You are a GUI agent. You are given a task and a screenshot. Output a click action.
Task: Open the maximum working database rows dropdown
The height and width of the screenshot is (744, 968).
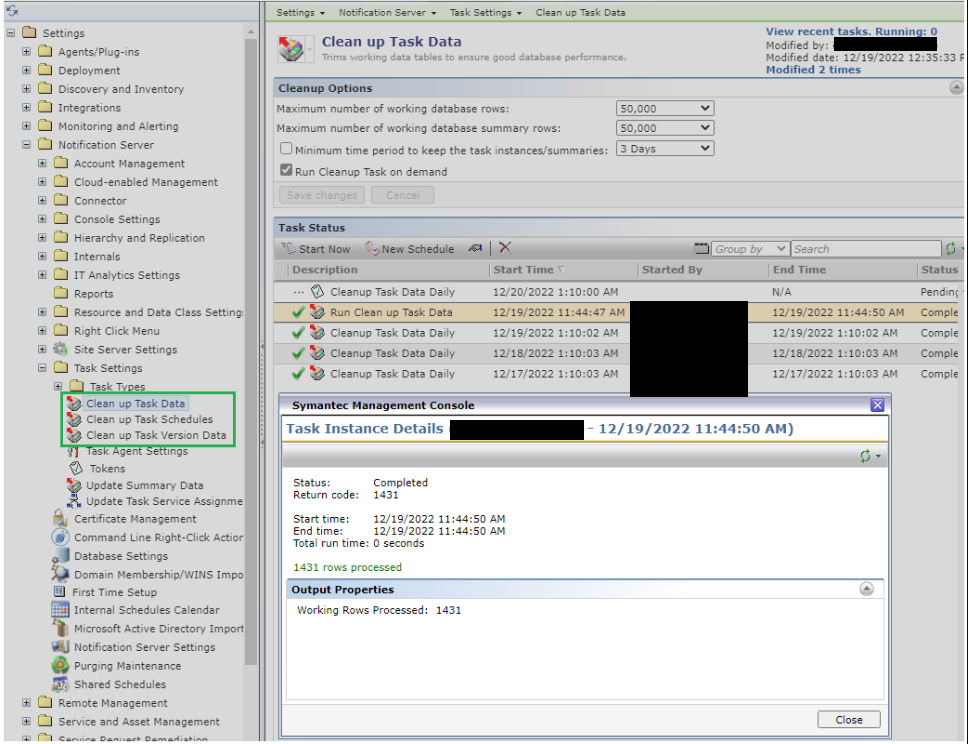click(x=664, y=108)
